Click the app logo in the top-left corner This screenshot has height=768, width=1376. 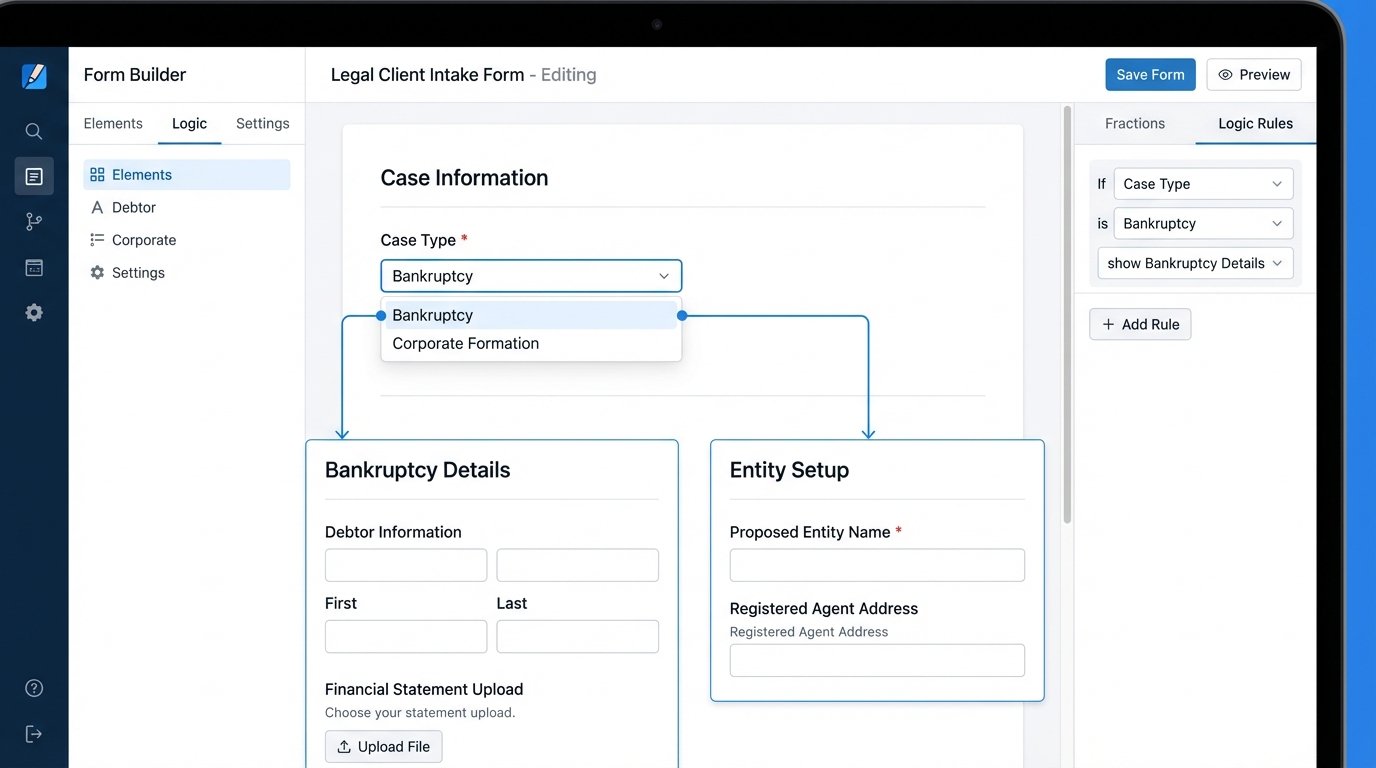pyautogui.click(x=34, y=74)
